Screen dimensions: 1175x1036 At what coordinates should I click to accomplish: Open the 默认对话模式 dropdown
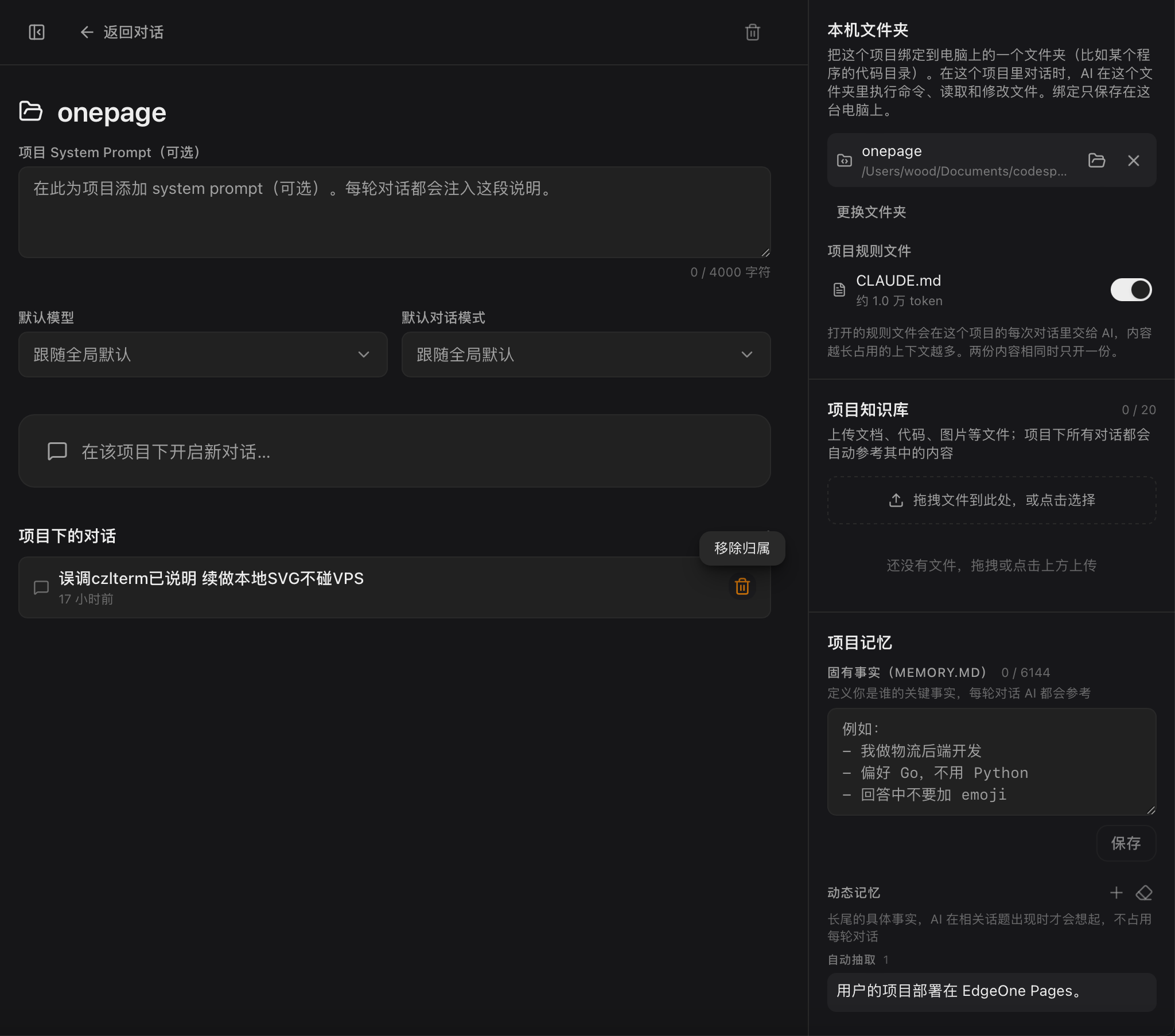pyautogui.click(x=586, y=355)
